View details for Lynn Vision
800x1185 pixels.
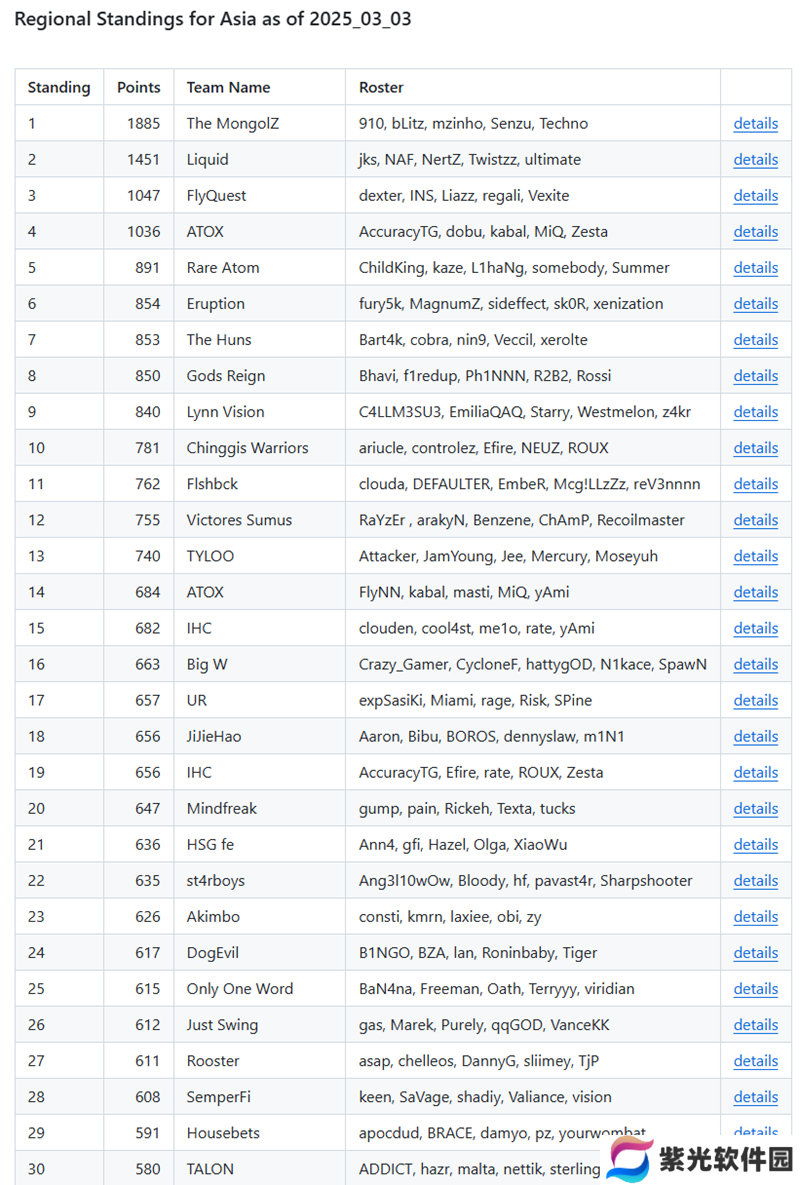tap(755, 412)
